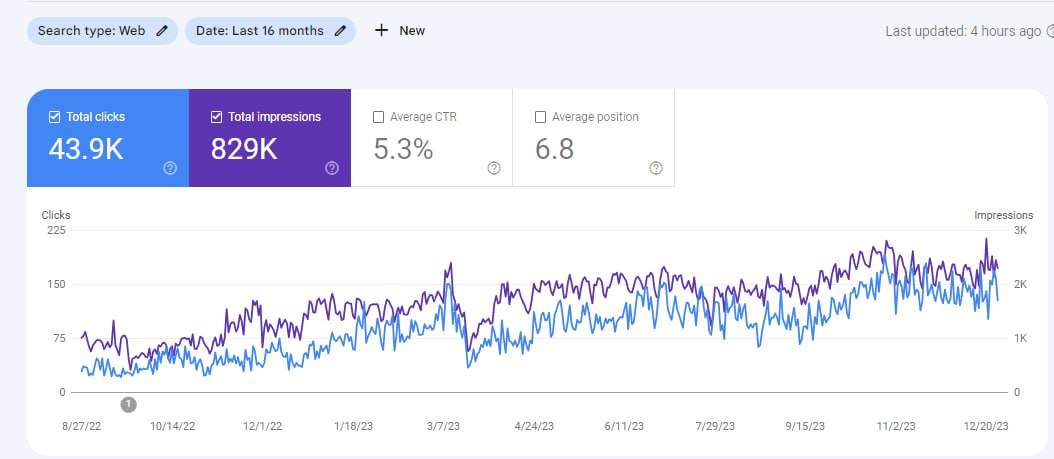
Task: Uncheck the Total clicks checkbox
Action: pos(54,117)
